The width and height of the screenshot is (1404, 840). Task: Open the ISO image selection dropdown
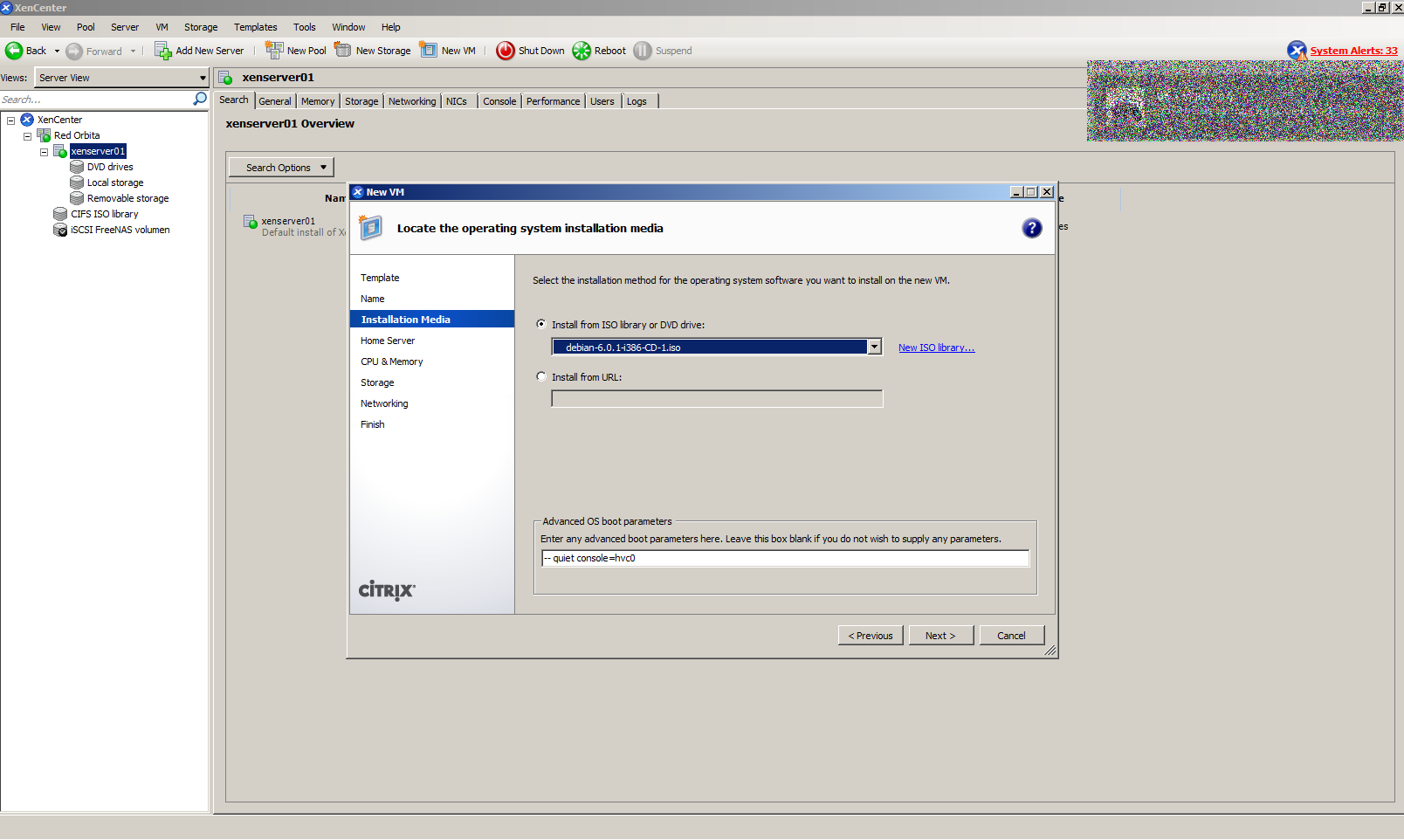[x=874, y=348]
